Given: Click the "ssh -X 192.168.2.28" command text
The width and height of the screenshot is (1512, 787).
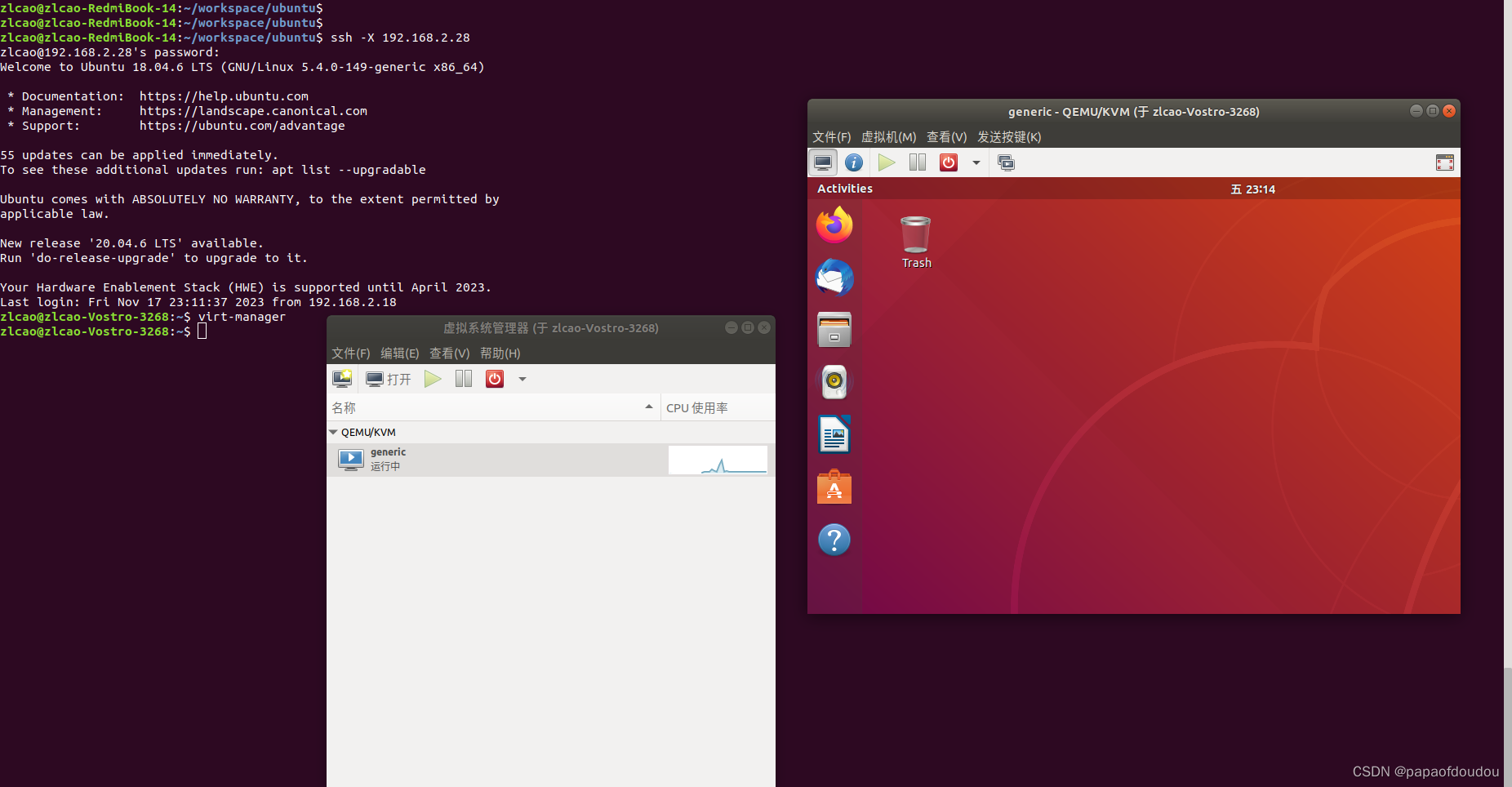Looking at the screenshot, I should pos(400,38).
